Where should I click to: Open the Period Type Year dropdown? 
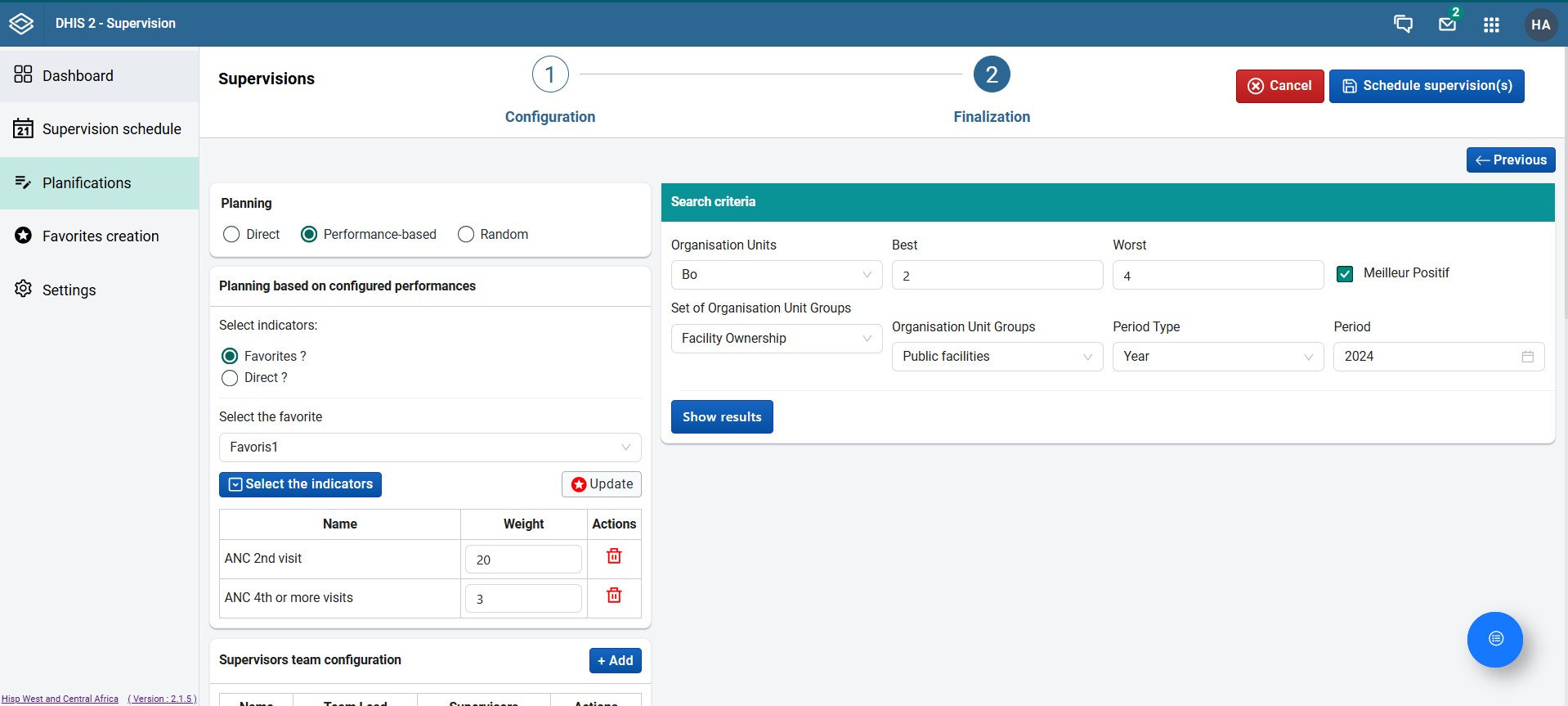[x=1218, y=357]
